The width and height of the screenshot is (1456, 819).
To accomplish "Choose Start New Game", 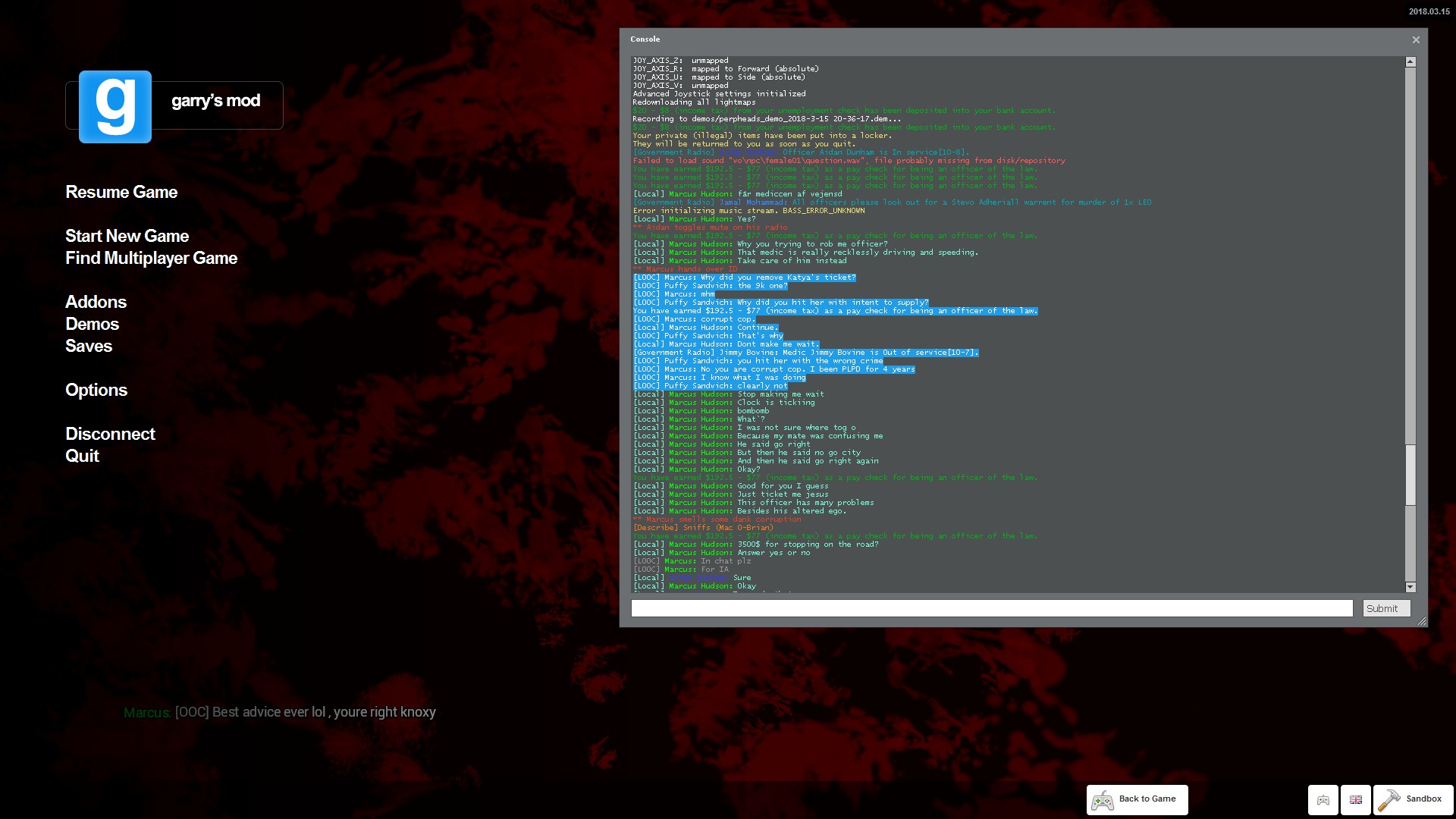I will [127, 236].
